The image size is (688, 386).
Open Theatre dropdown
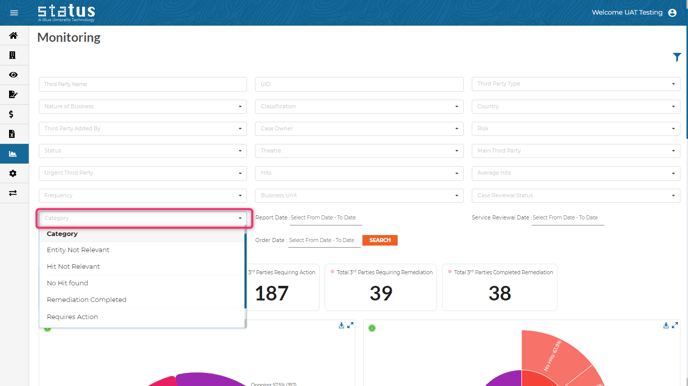coord(359,150)
